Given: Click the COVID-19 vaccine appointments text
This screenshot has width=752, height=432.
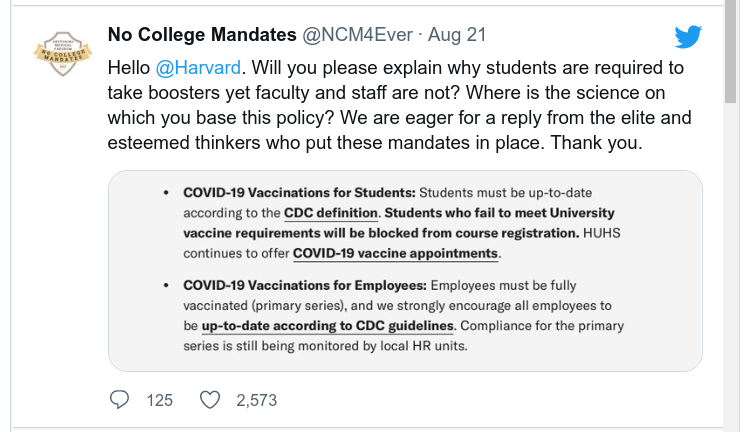Looking at the screenshot, I should tap(396, 252).
